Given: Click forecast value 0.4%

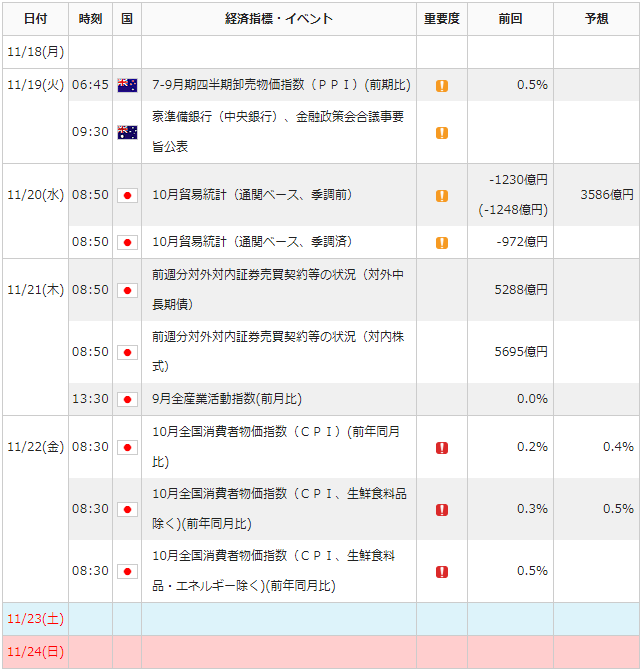Looking at the screenshot, I should point(618,447).
